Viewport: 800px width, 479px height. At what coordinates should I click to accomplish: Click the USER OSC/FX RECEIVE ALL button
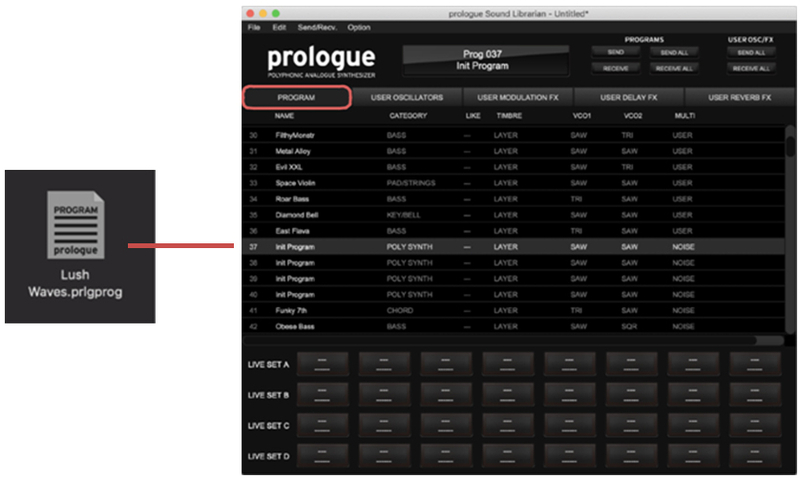coord(751,68)
